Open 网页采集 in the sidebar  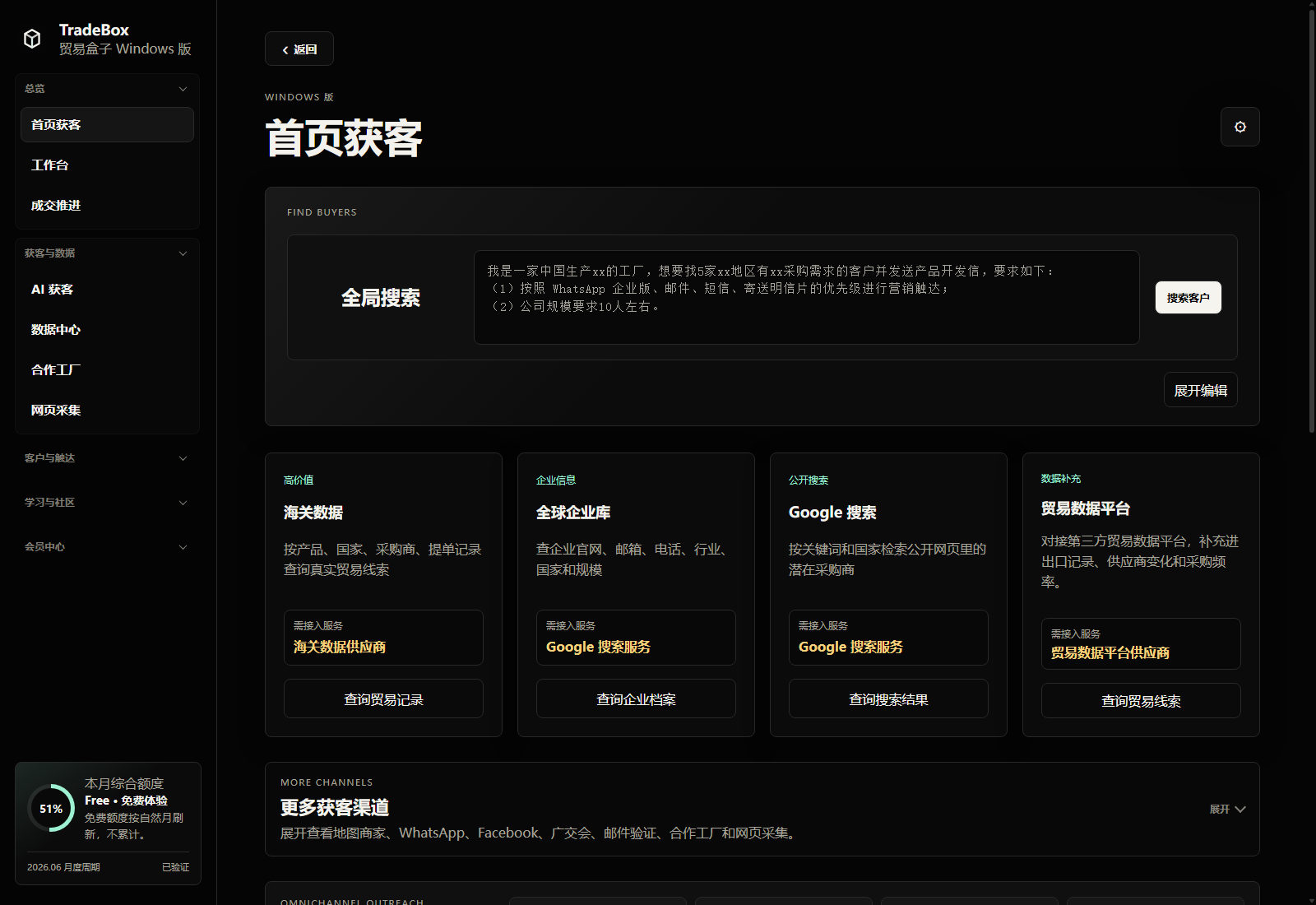[107, 411]
